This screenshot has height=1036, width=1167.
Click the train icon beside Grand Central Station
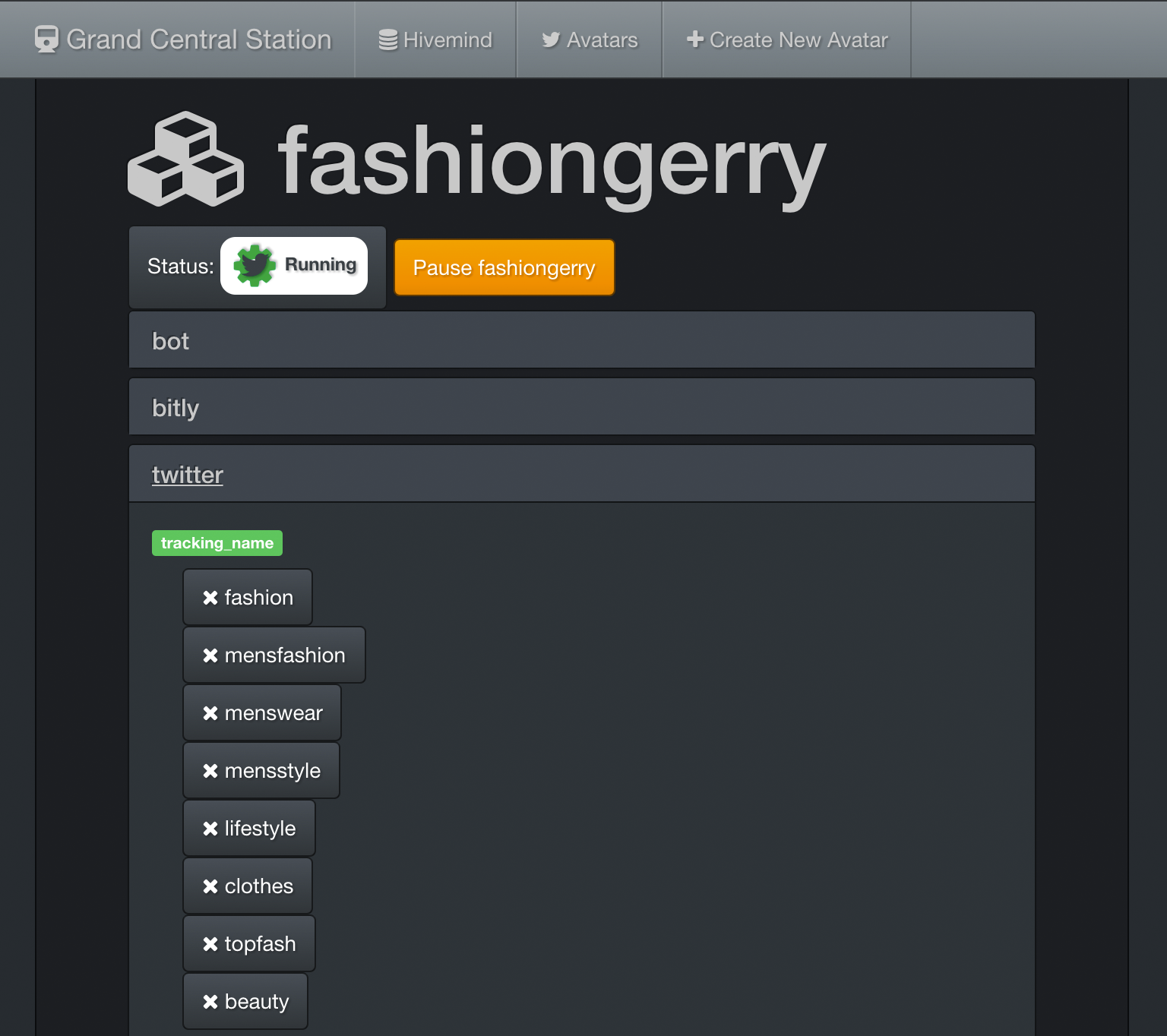48,39
